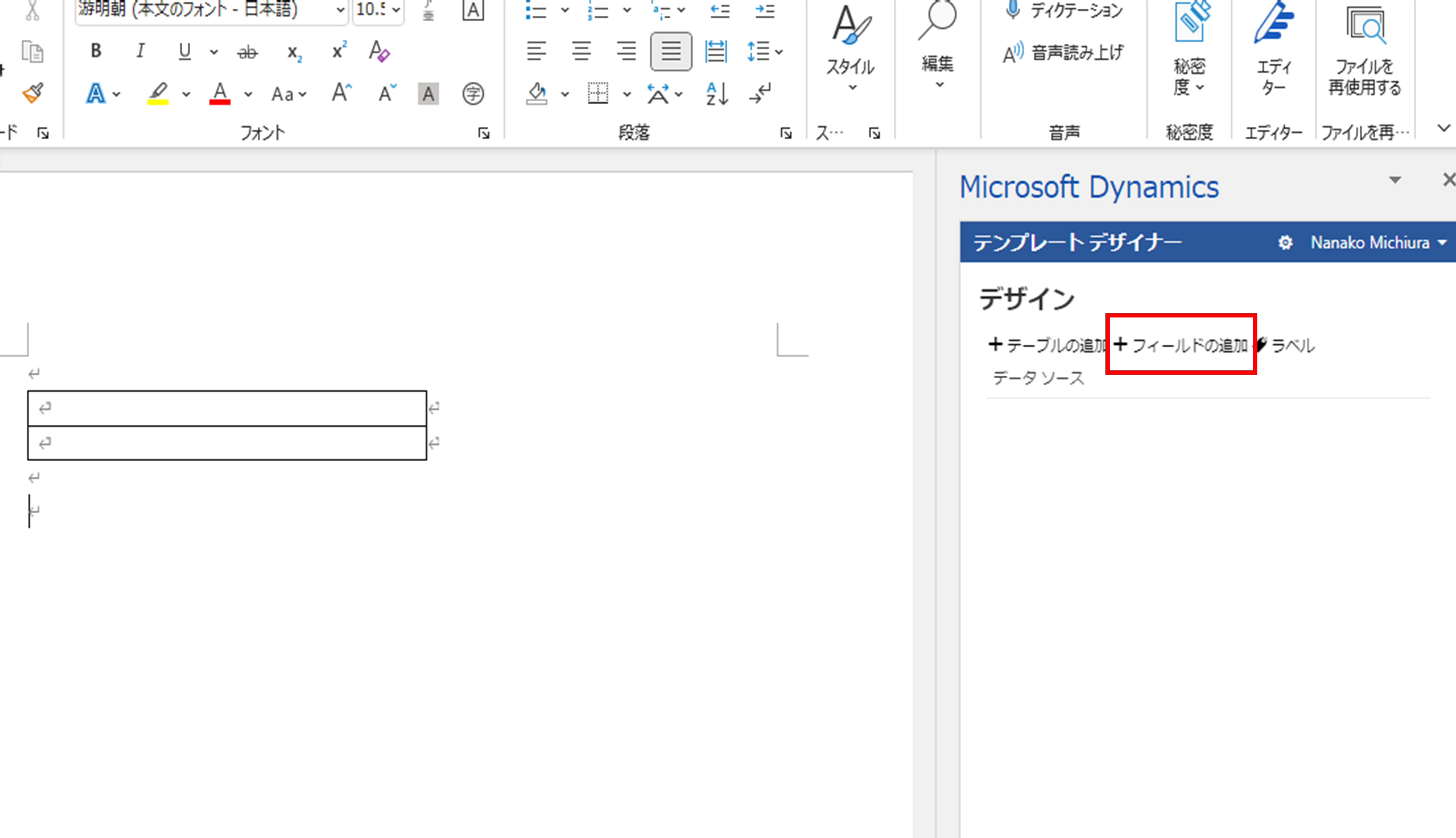
Task: Open the paragraph dialog launcher
Action: pyautogui.click(x=786, y=134)
